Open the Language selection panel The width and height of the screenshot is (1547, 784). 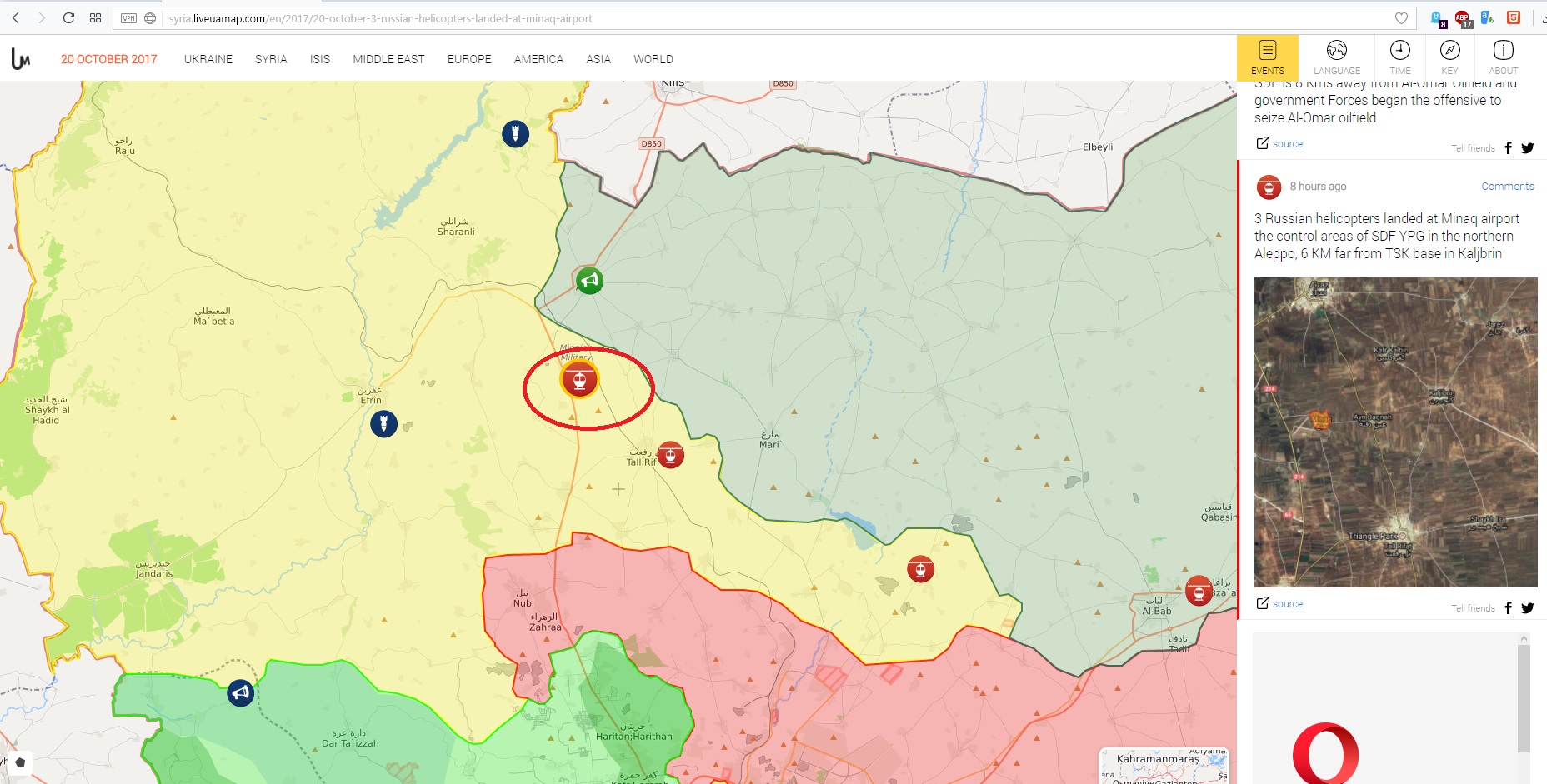tap(1337, 57)
